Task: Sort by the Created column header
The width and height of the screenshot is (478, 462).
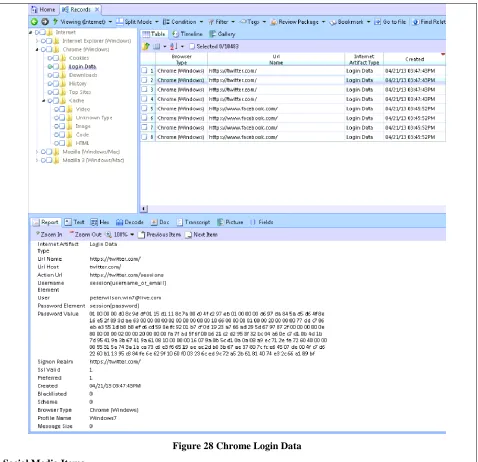Action: pyautogui.click(x=414, y=59)
